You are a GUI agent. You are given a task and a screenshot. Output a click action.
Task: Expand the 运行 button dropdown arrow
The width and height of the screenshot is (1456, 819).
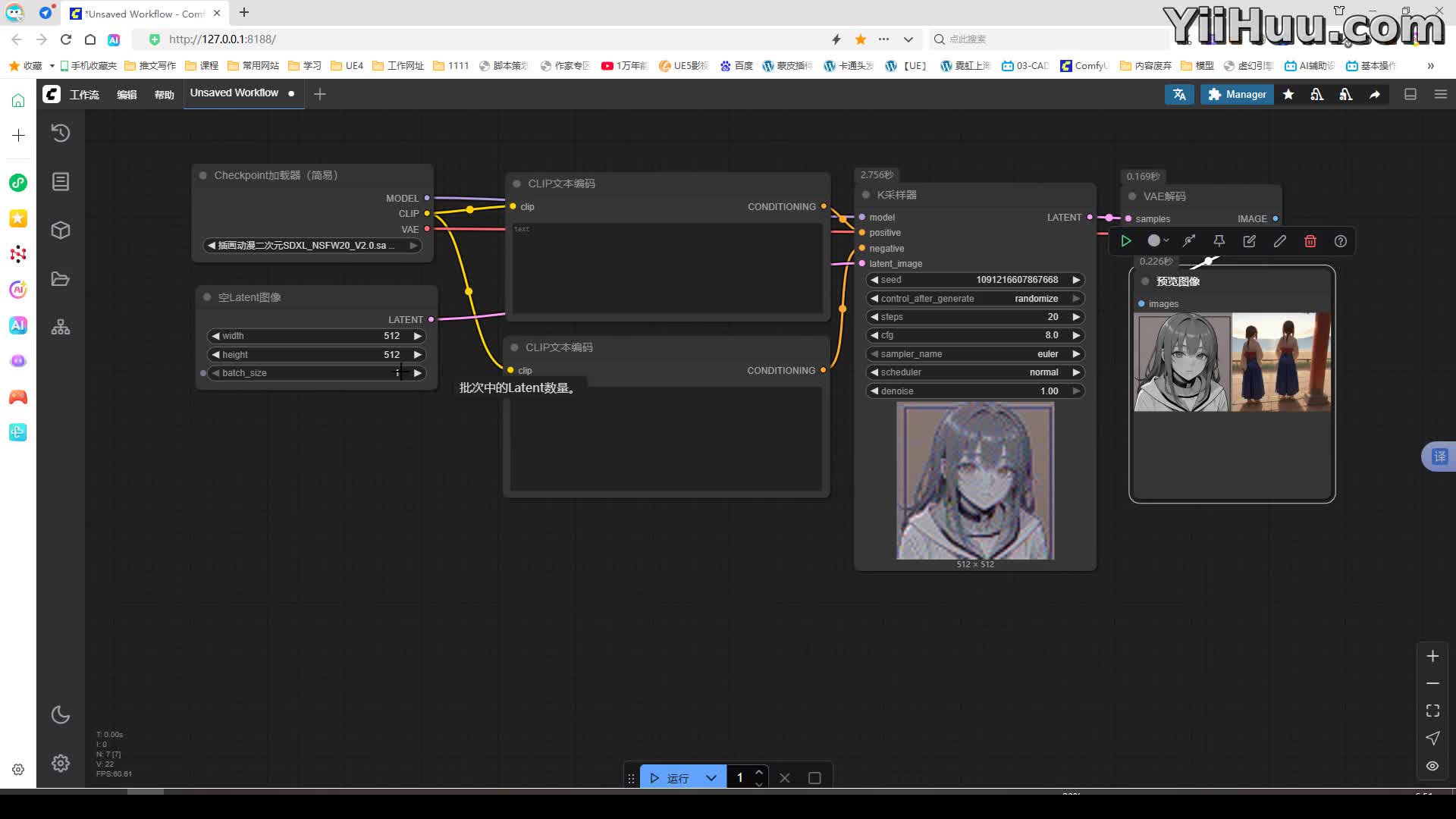711,778
